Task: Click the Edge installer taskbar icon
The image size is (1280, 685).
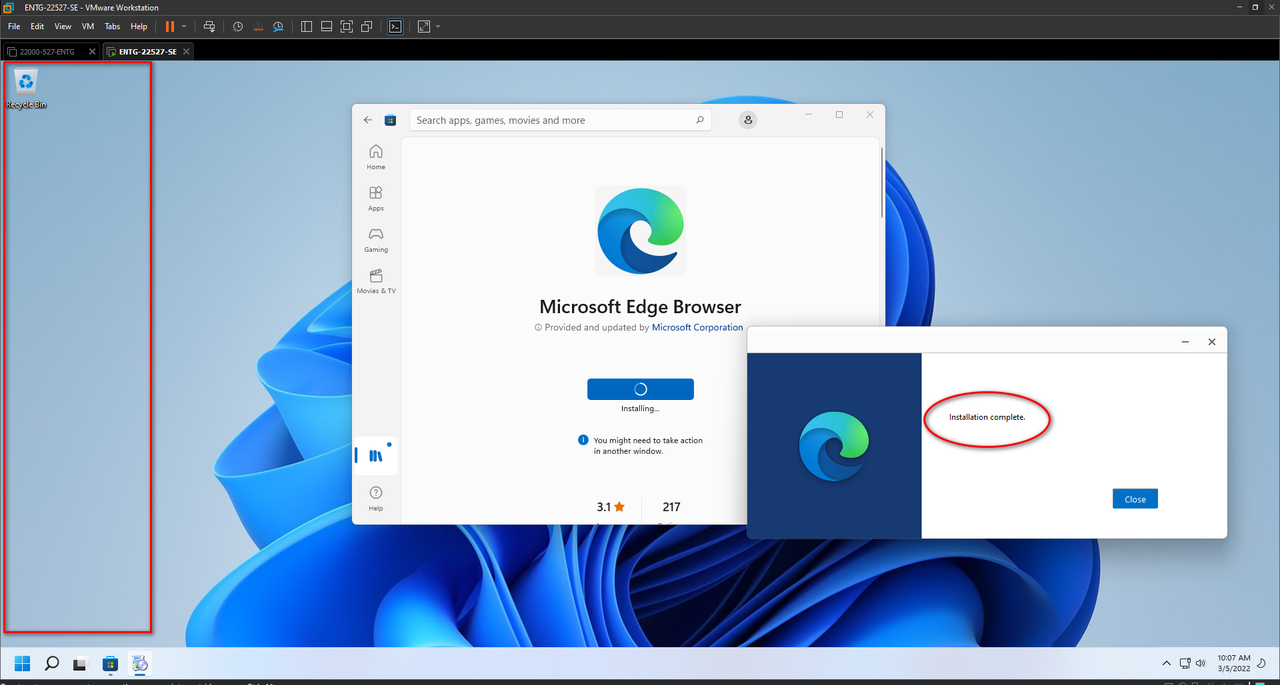Action: click(x=141, y=663)
